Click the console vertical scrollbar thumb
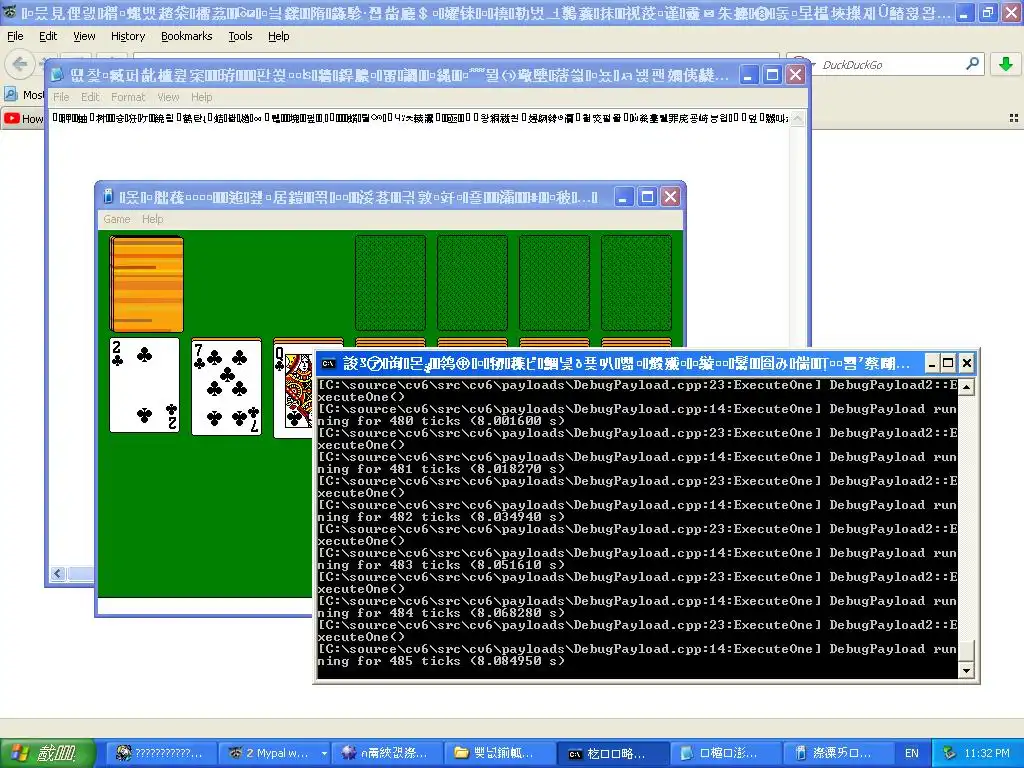The height and width of the screenshot is (768, 1024). click(x=966, y=651)
